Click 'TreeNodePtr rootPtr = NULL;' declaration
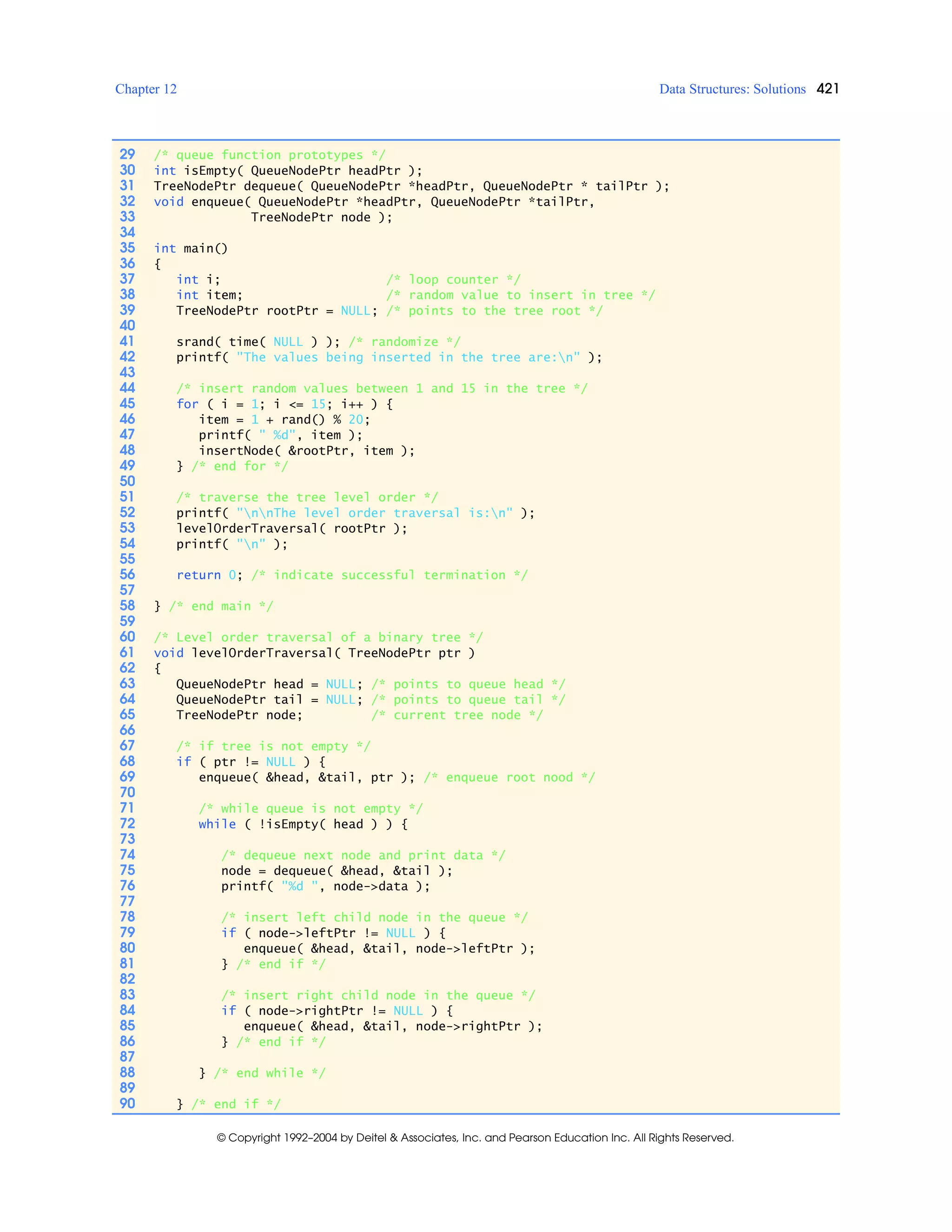Screen dimensions: 952x1232 [x=277, y=311]
